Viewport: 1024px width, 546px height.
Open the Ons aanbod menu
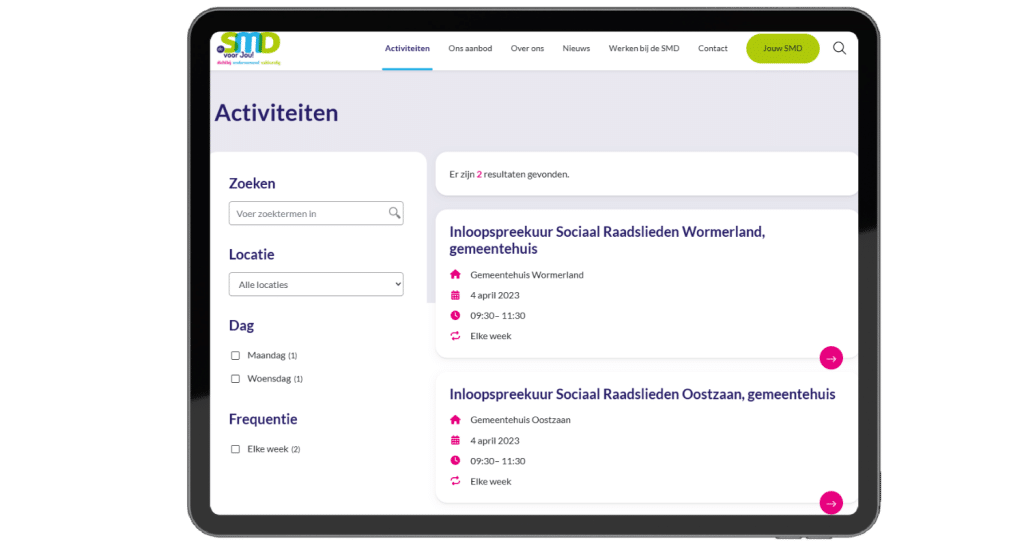[470, 48]
